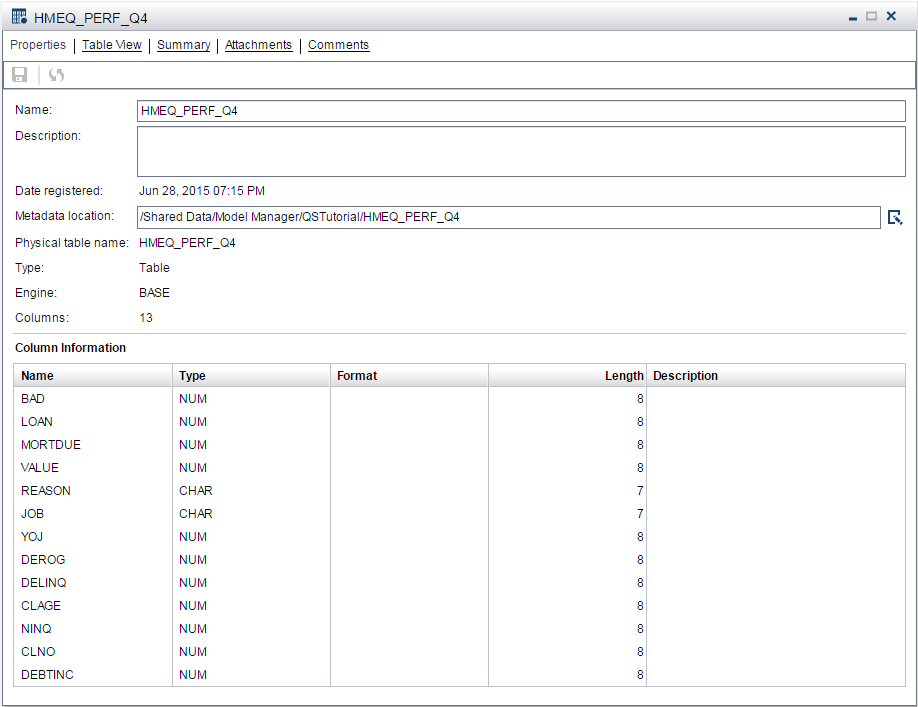Open the Summary tab
The height and width of the screenshot is (707, 918).
(x=183, y=45)
